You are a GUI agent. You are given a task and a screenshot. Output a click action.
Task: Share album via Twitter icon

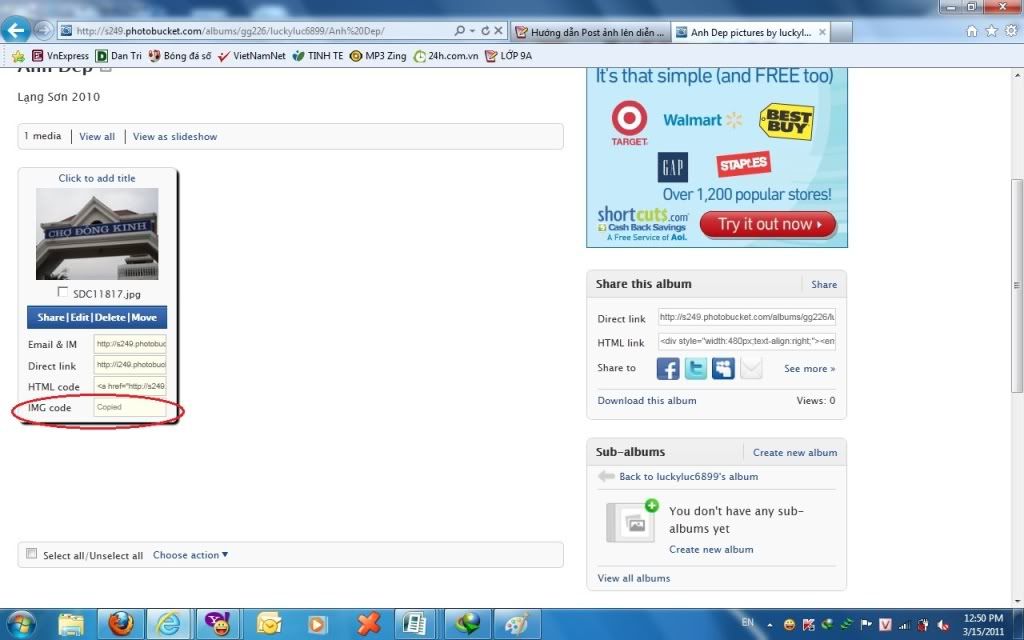(x=696, y=369)
